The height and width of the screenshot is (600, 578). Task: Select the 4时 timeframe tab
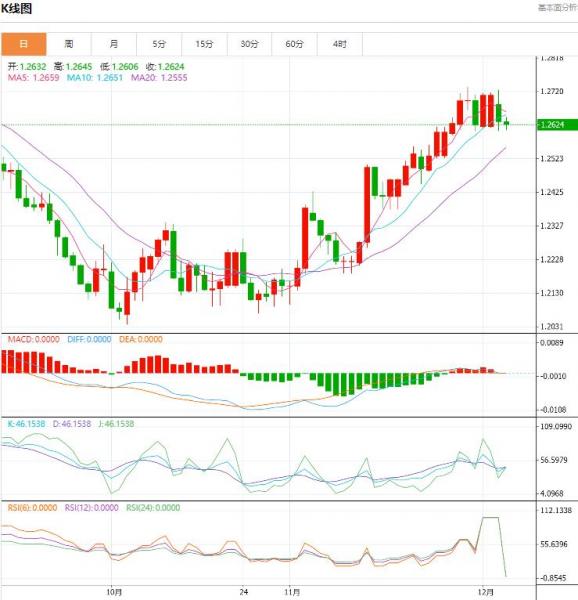click(340, 44)
